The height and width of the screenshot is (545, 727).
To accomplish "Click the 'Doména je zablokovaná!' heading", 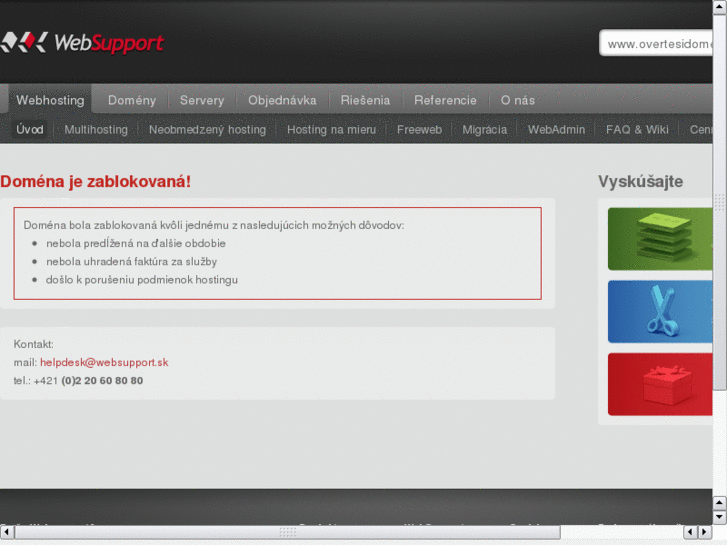I will pos(96,181).
